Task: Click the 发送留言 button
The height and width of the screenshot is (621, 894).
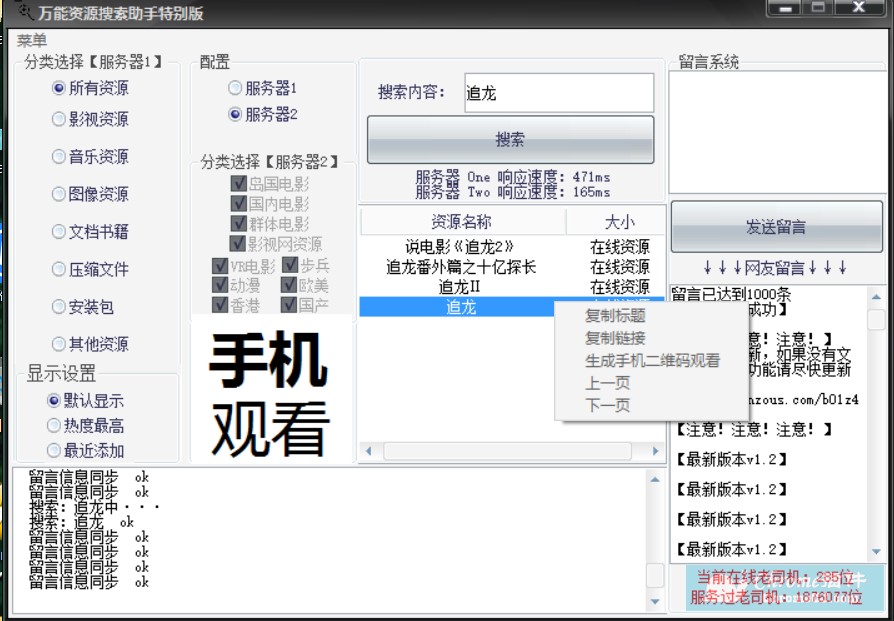Action: (x=777, y=227)
